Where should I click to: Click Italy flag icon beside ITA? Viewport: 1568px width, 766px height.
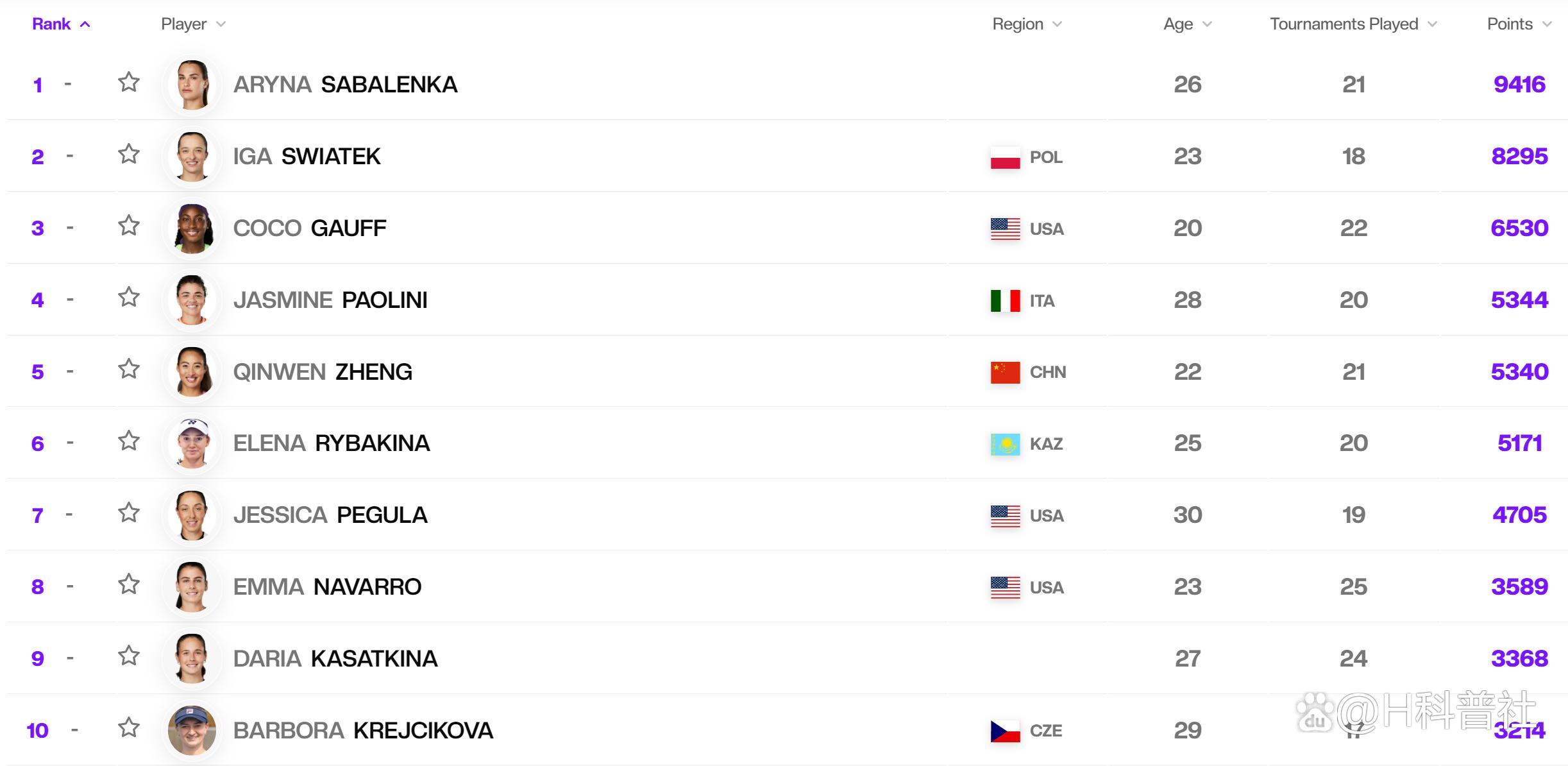tap(1005, 300)
